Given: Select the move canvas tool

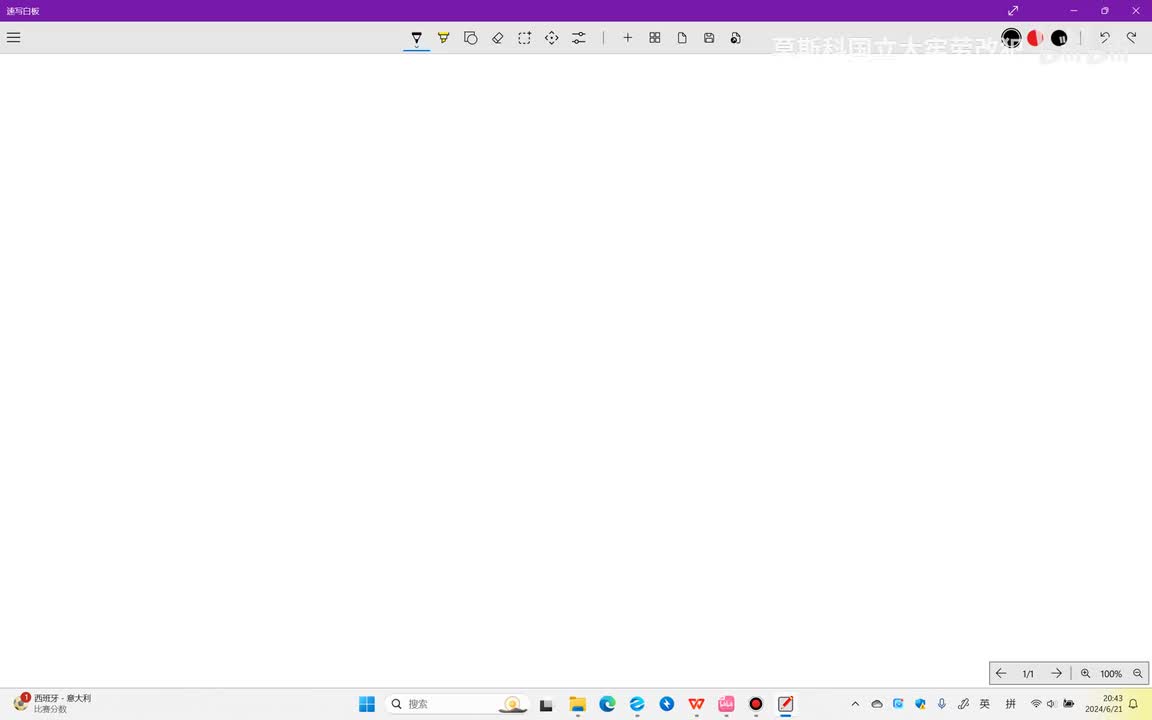Looking at the screenshot, I should [552, 37].
